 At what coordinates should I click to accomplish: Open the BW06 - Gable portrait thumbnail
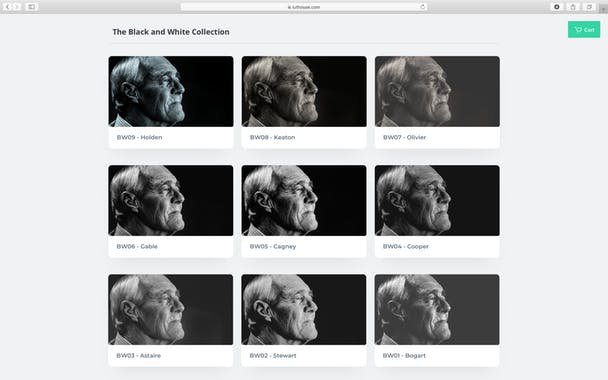click(171, 200)
